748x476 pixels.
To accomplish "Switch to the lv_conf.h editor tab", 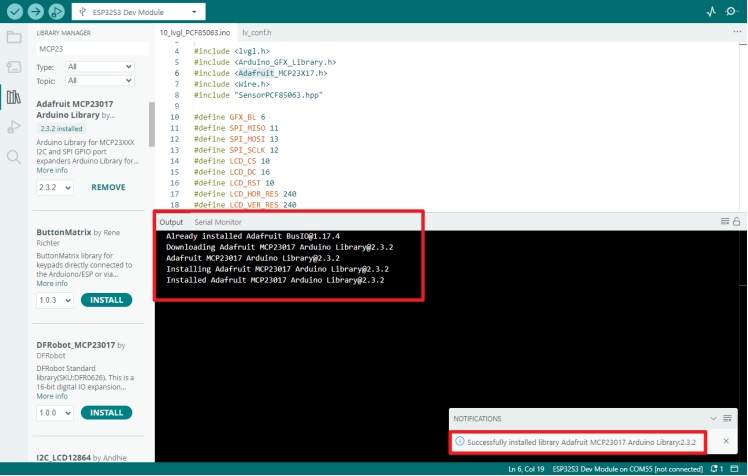I will point(257,33).
